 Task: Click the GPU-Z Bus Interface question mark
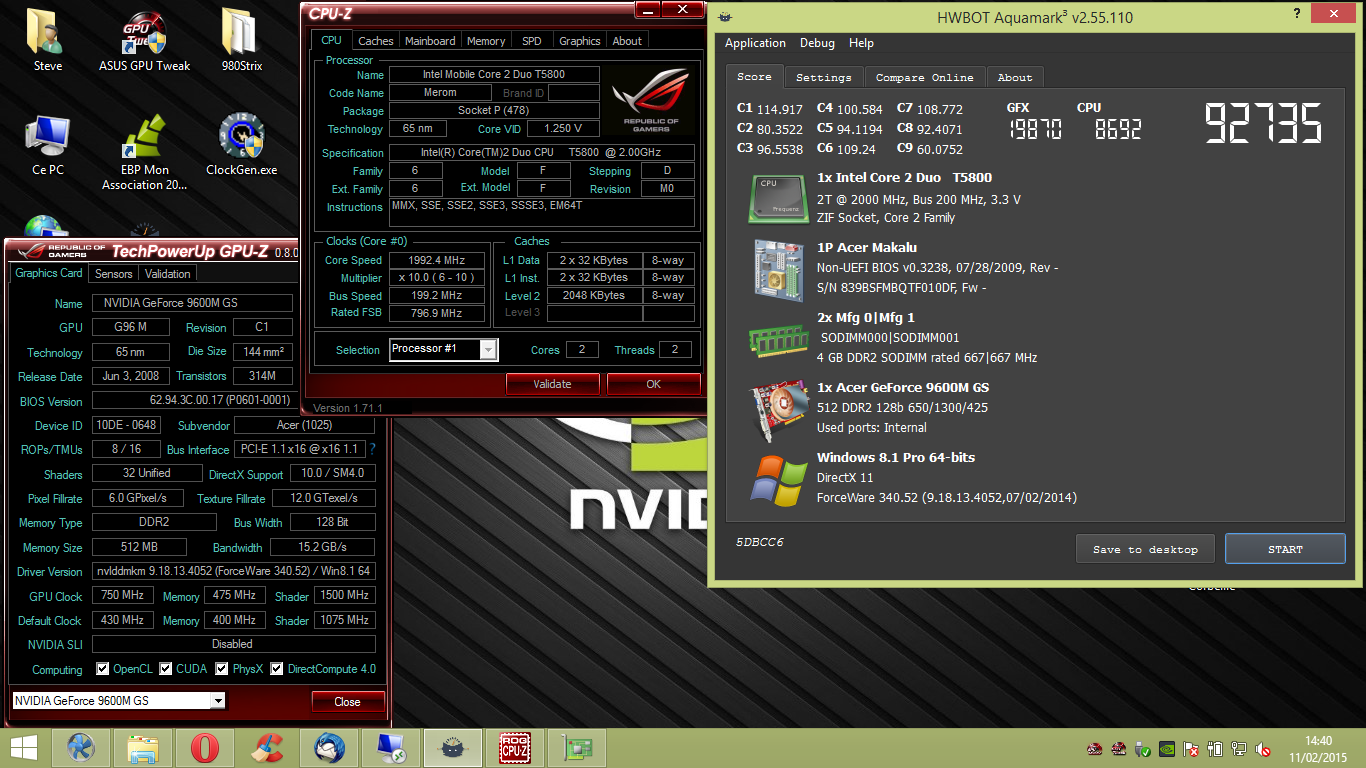click(x=373, y=450)
